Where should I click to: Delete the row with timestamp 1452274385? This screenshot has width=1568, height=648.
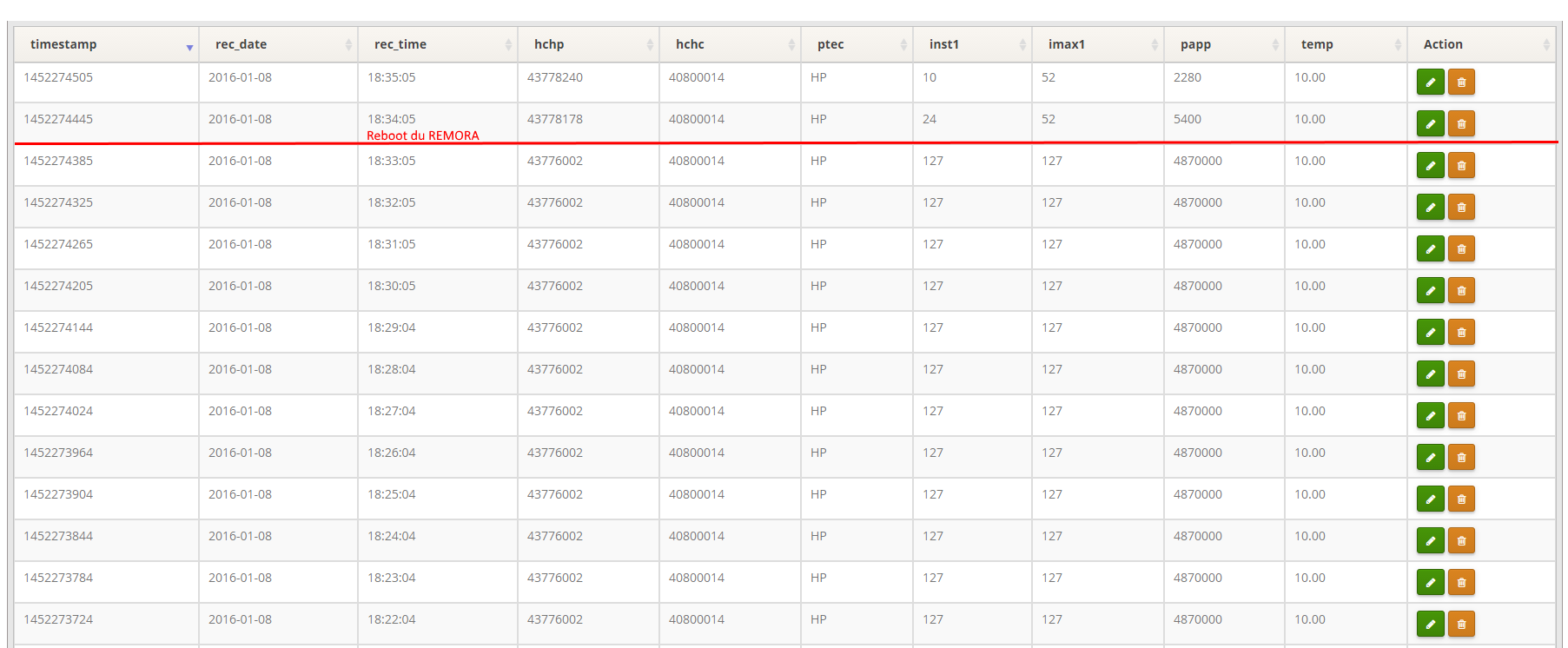tap(1461, 165)
